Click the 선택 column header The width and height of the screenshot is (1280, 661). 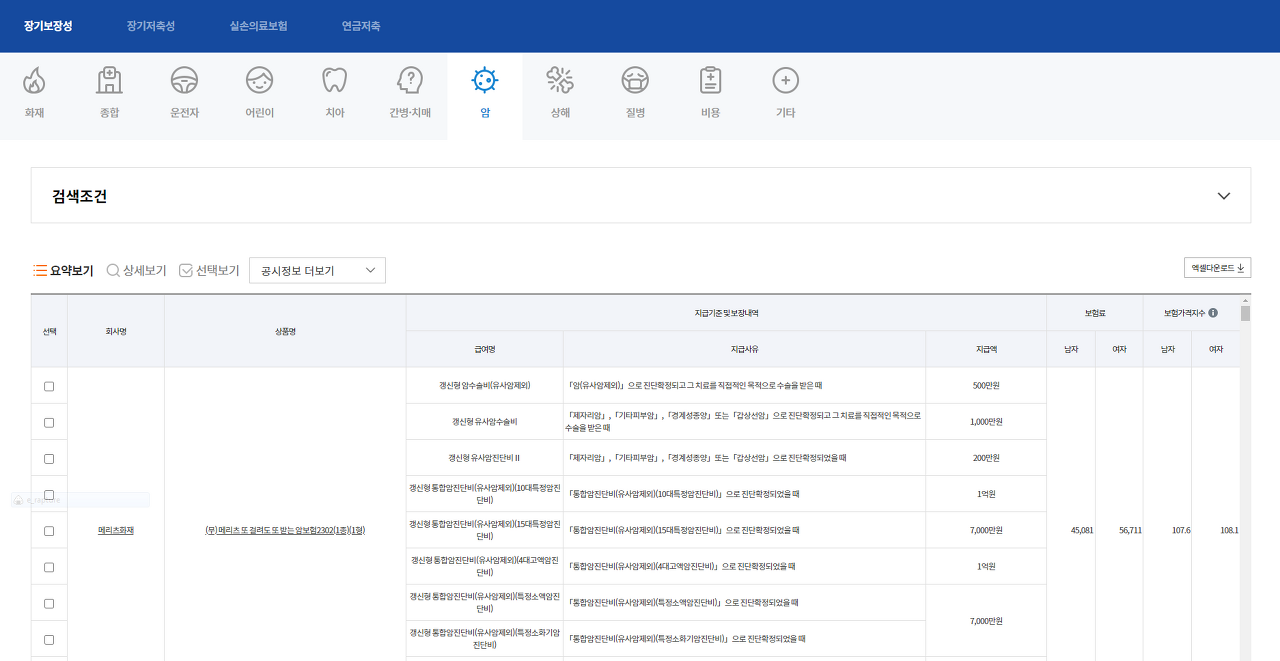coord(49,331)
